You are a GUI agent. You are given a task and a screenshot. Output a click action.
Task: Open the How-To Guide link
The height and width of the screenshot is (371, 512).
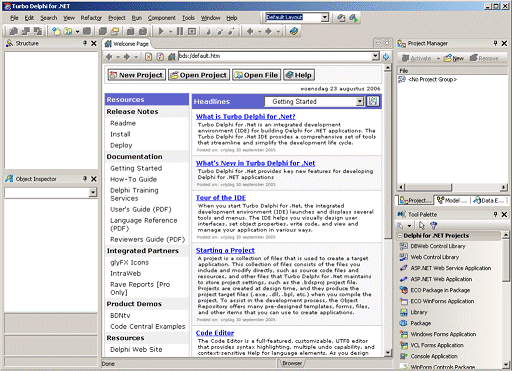(x=133, y=179)
